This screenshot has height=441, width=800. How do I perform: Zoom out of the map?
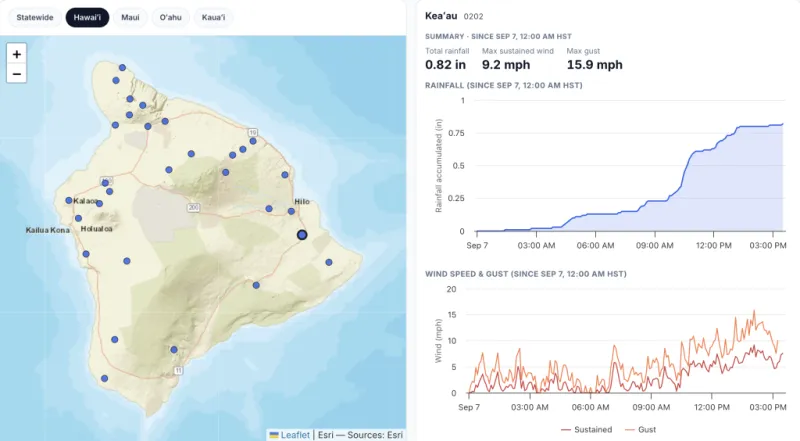click(16, 74)
